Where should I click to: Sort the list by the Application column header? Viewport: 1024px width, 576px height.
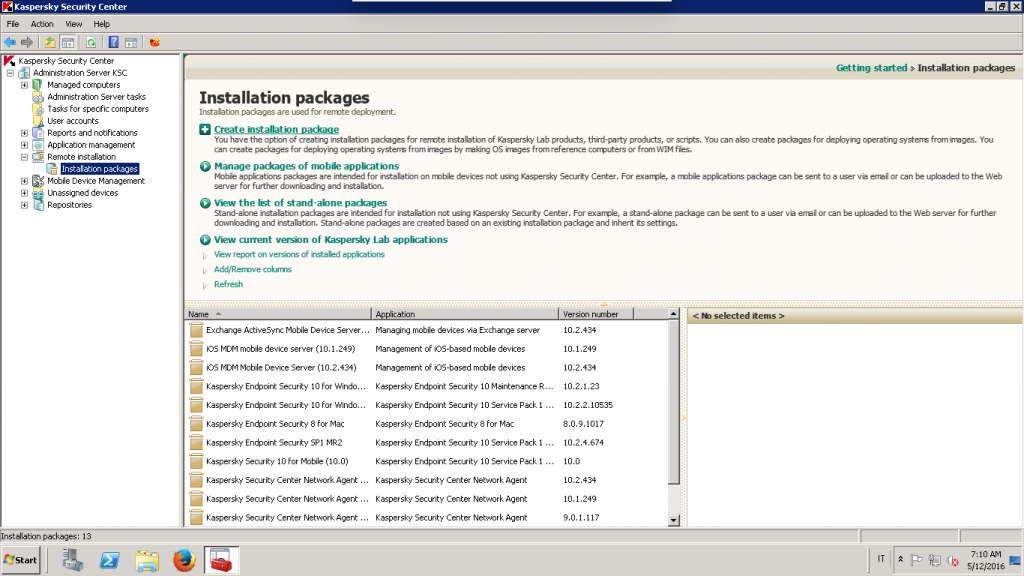465,314
